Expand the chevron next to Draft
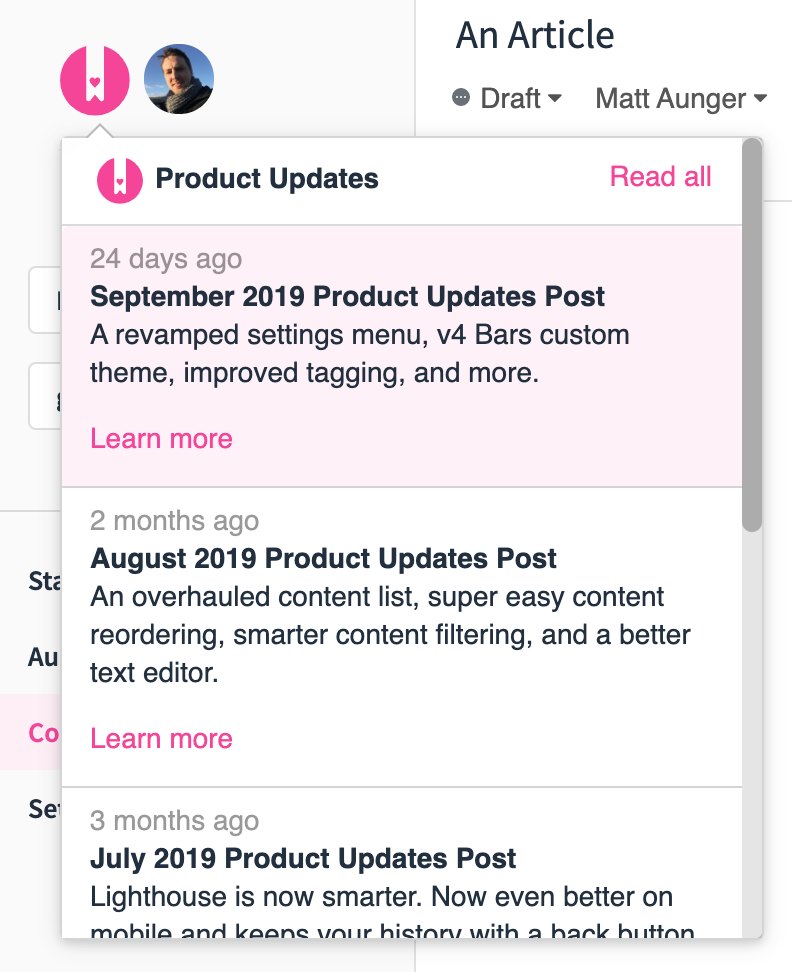Viewport: 792px width, 972px height. [556, 98]
